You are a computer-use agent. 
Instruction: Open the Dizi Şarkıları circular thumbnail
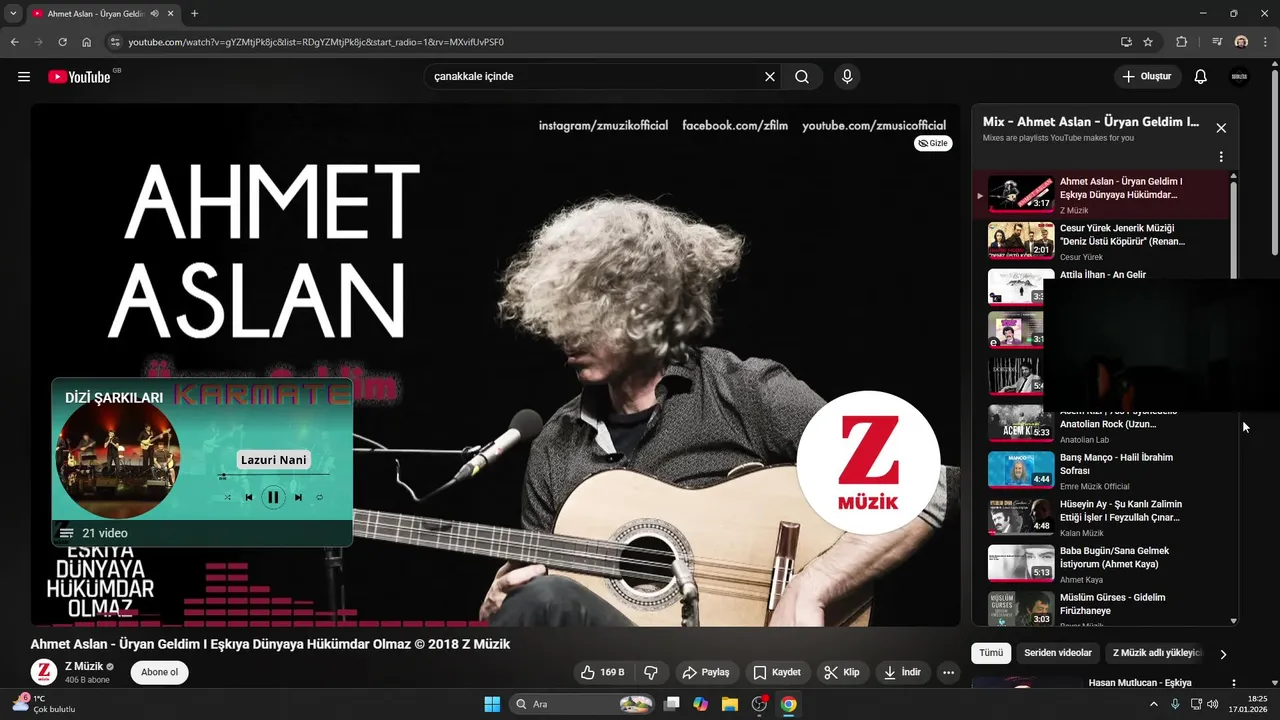[x=118, y=459]
